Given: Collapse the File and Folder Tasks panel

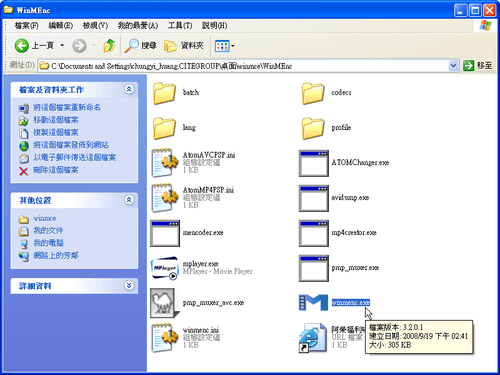Looking at the screenshot, I should [129, 89].
